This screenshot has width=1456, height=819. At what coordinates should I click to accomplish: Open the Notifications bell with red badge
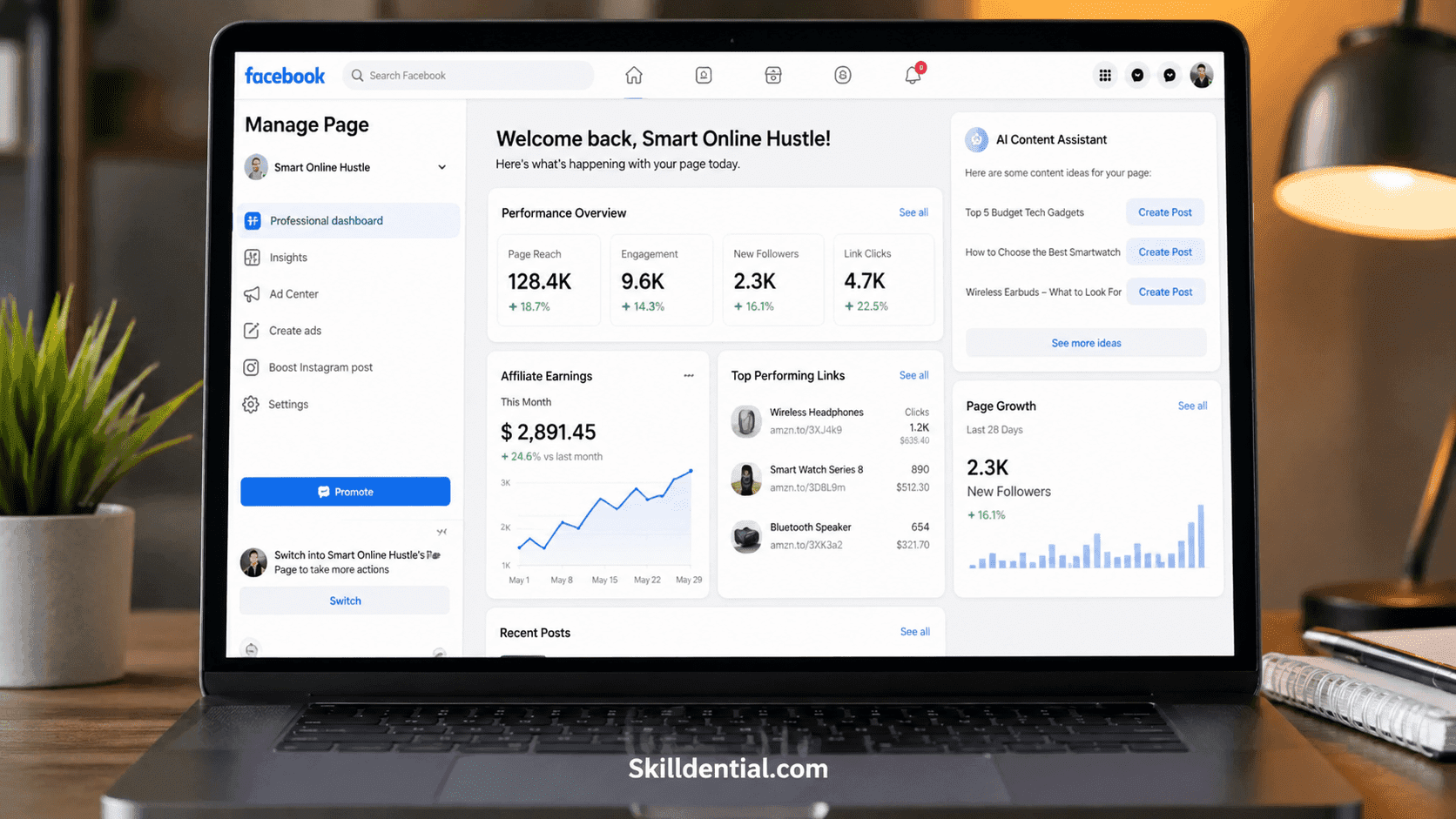(912, 76)
